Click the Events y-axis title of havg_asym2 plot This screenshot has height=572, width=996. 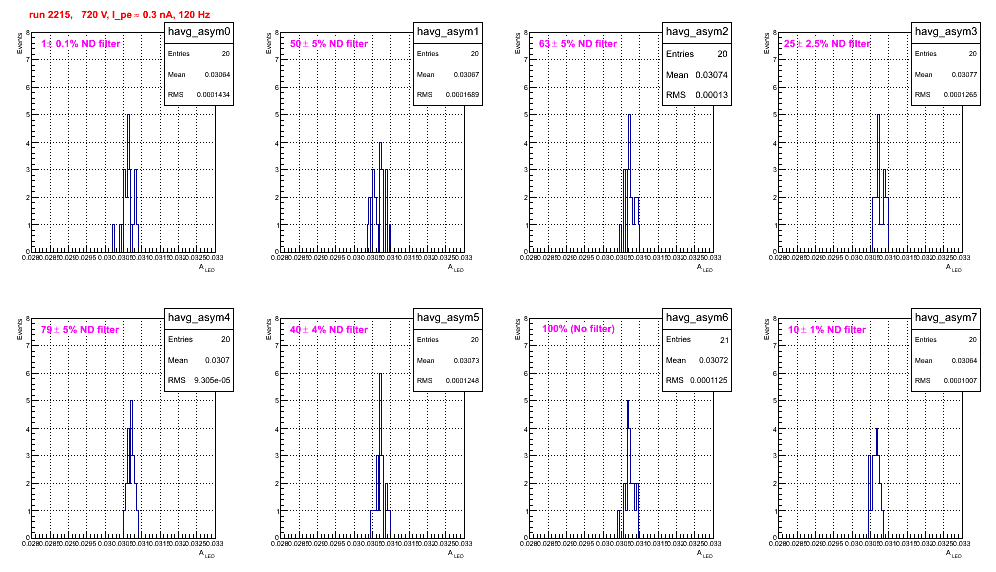518,43
